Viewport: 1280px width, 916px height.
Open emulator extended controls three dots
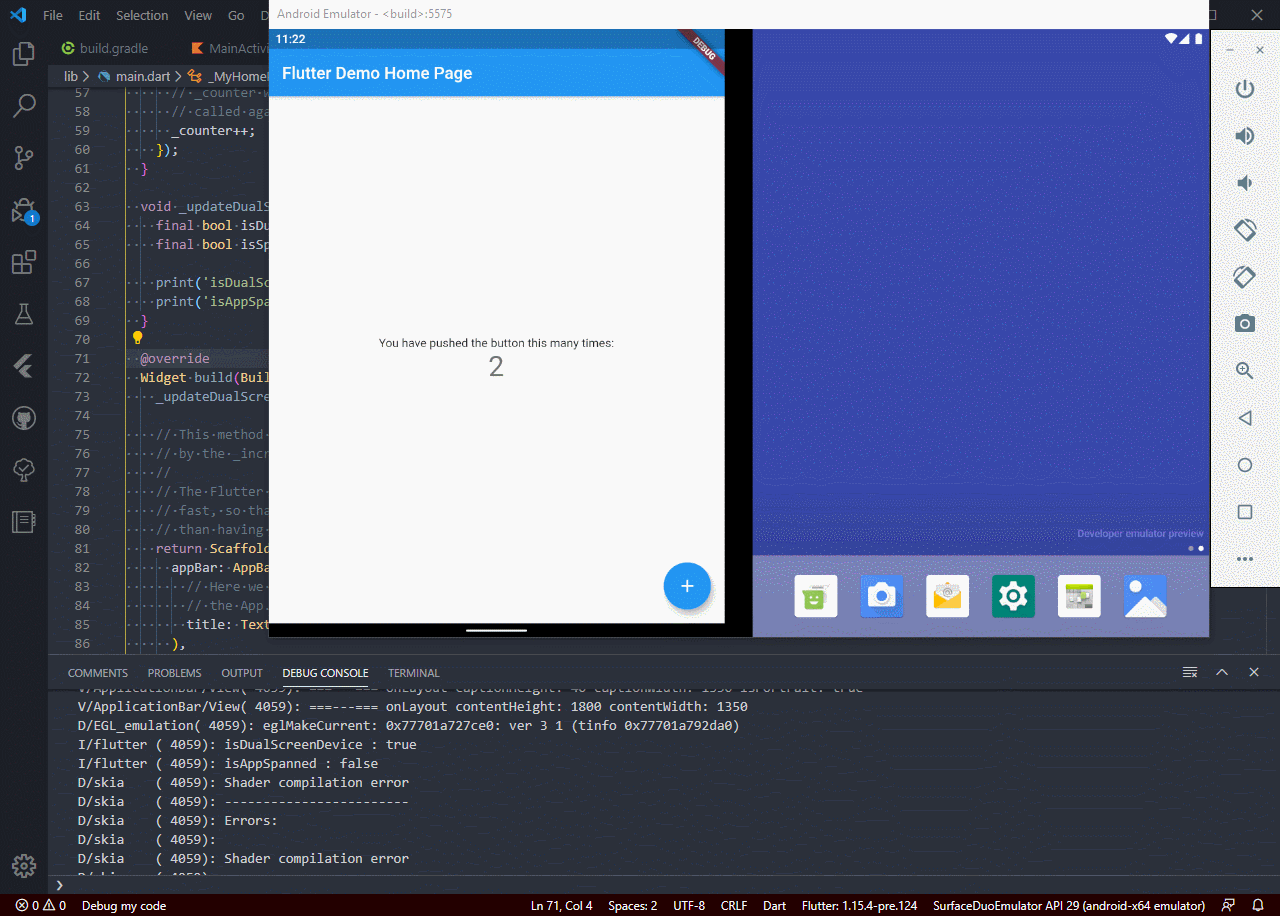click(1244, 558)
